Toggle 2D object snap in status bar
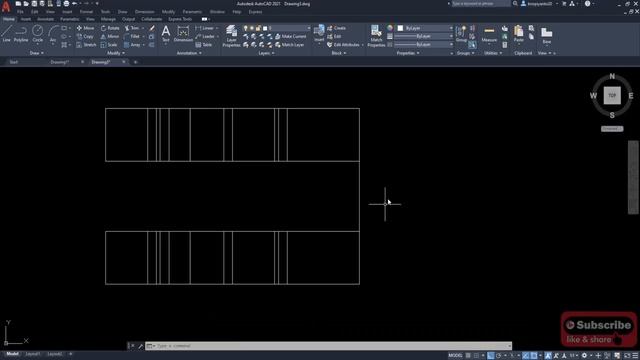Viewport: 640px width, 360px height. 533,356
